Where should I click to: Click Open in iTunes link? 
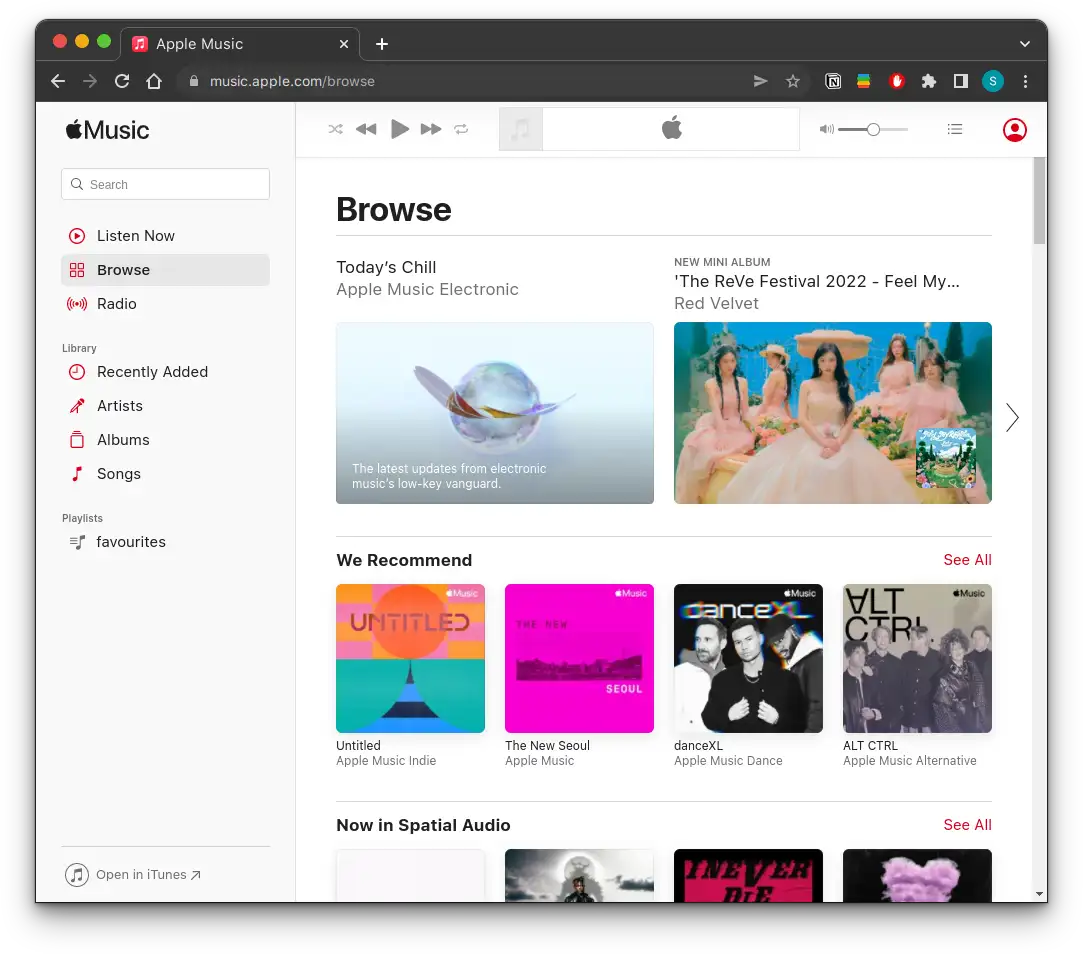click(133, 875)
